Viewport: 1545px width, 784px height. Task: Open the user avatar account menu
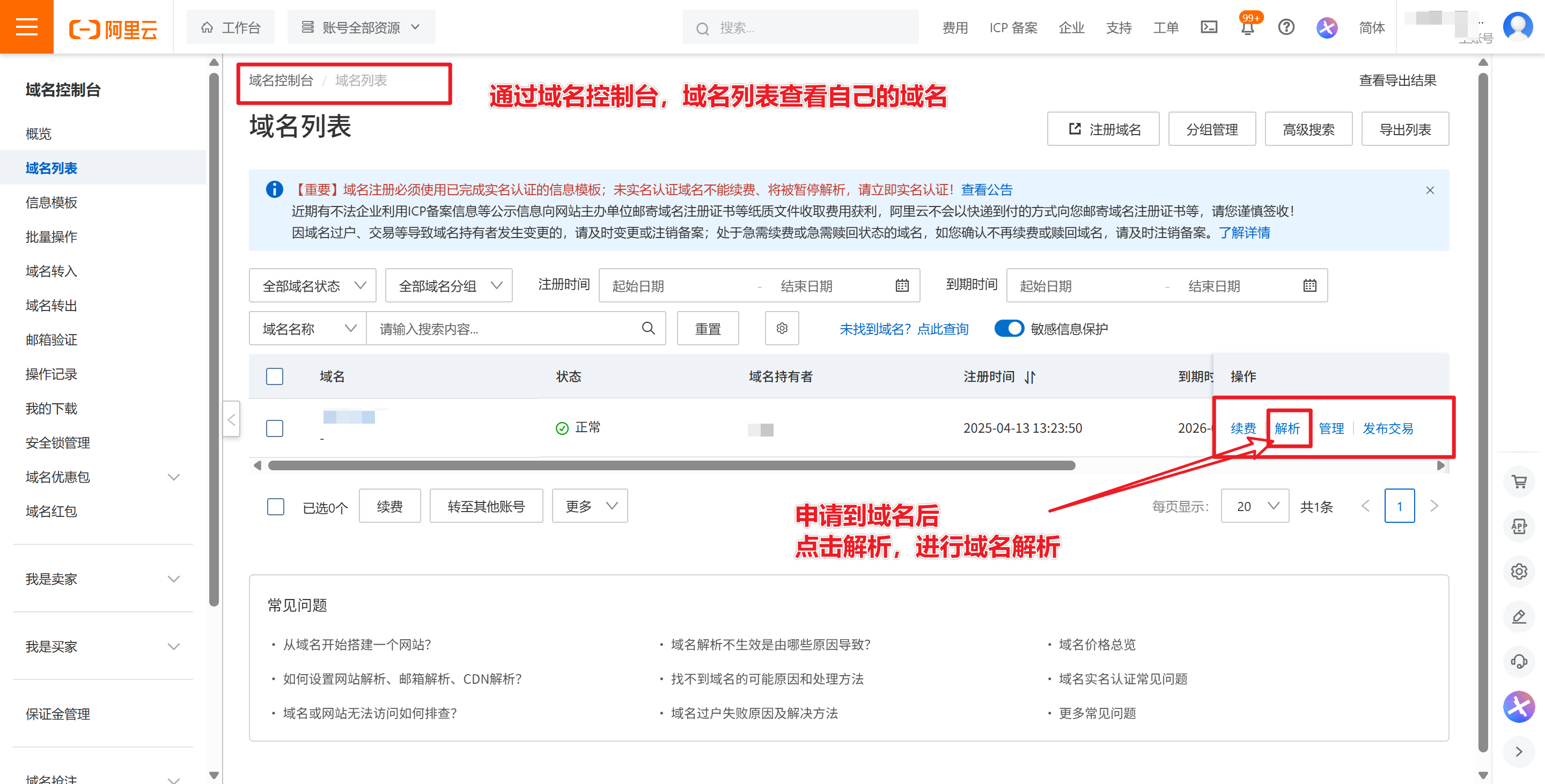1518,27
